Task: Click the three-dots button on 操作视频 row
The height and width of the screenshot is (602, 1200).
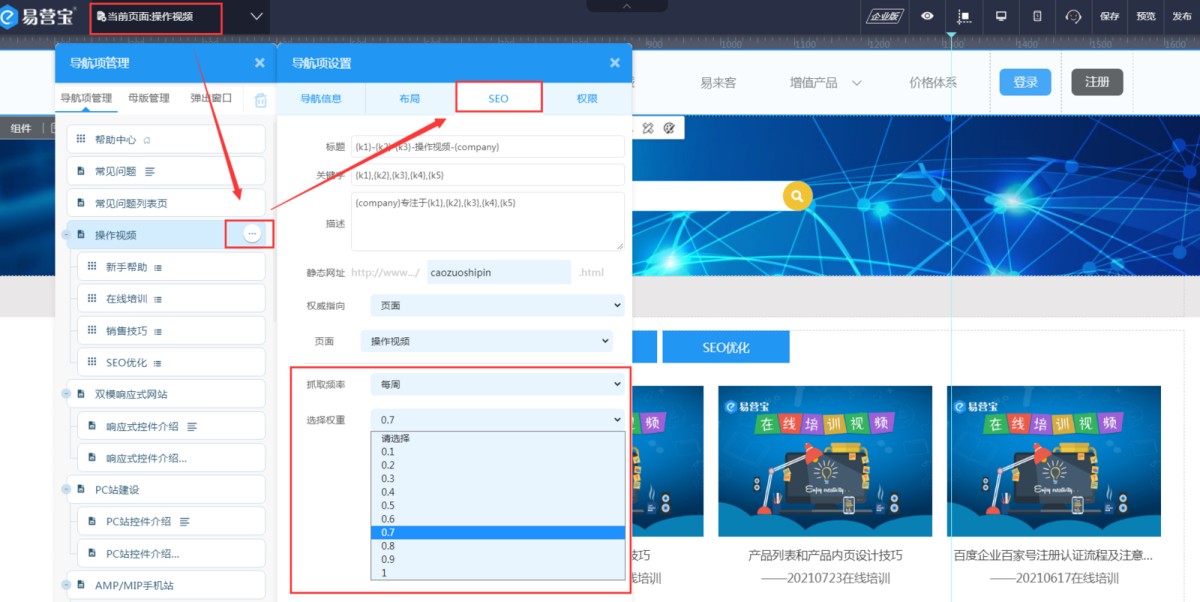Action: 251,234
